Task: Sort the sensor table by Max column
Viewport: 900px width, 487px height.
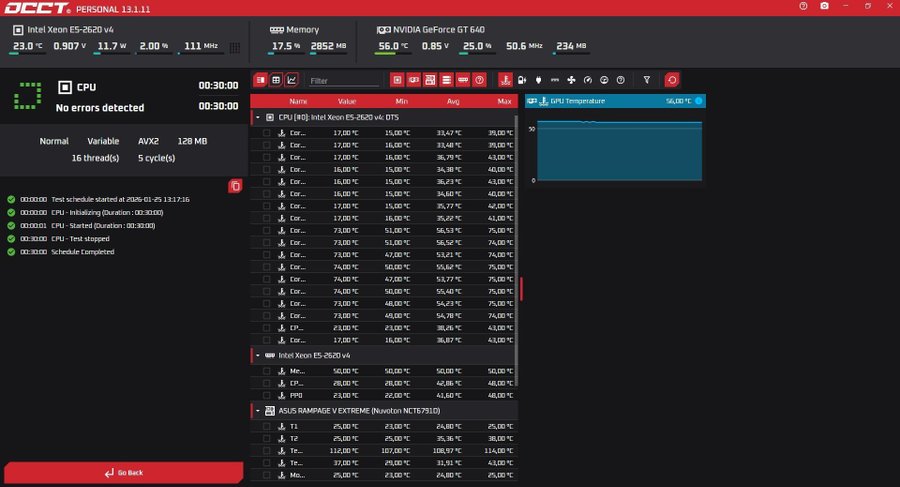Action: click(504, 101)
